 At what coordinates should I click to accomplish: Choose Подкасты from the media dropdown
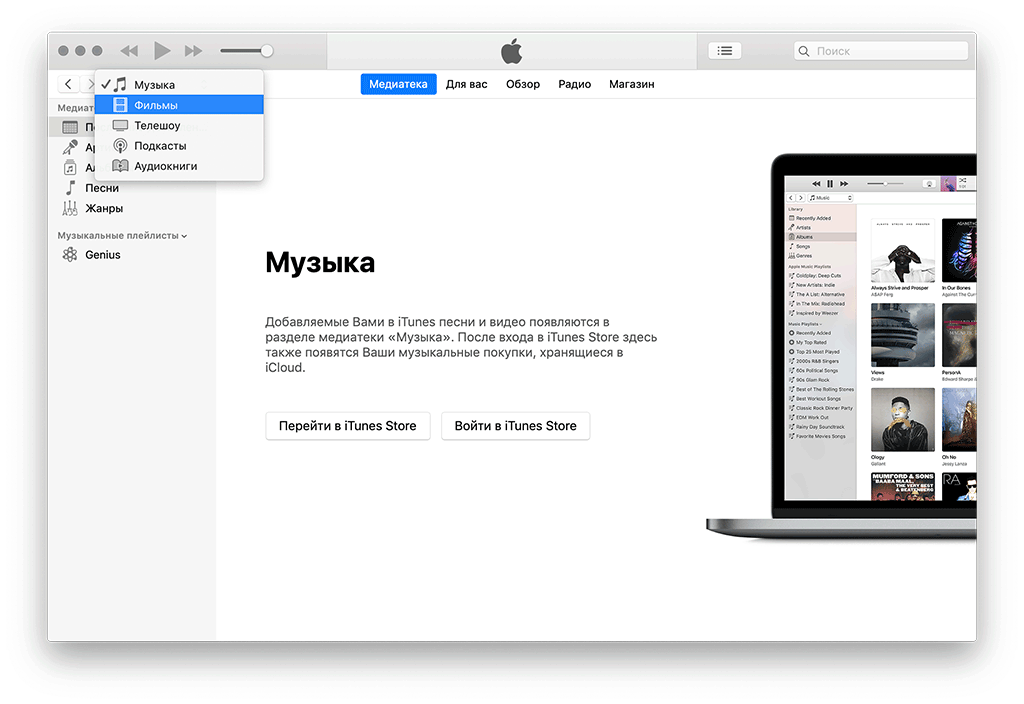pos(180,146)
